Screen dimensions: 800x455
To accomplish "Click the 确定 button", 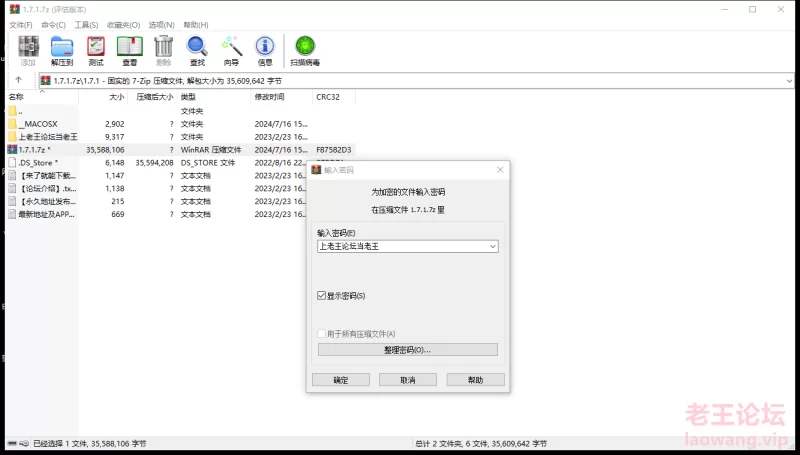I will 341,380.
